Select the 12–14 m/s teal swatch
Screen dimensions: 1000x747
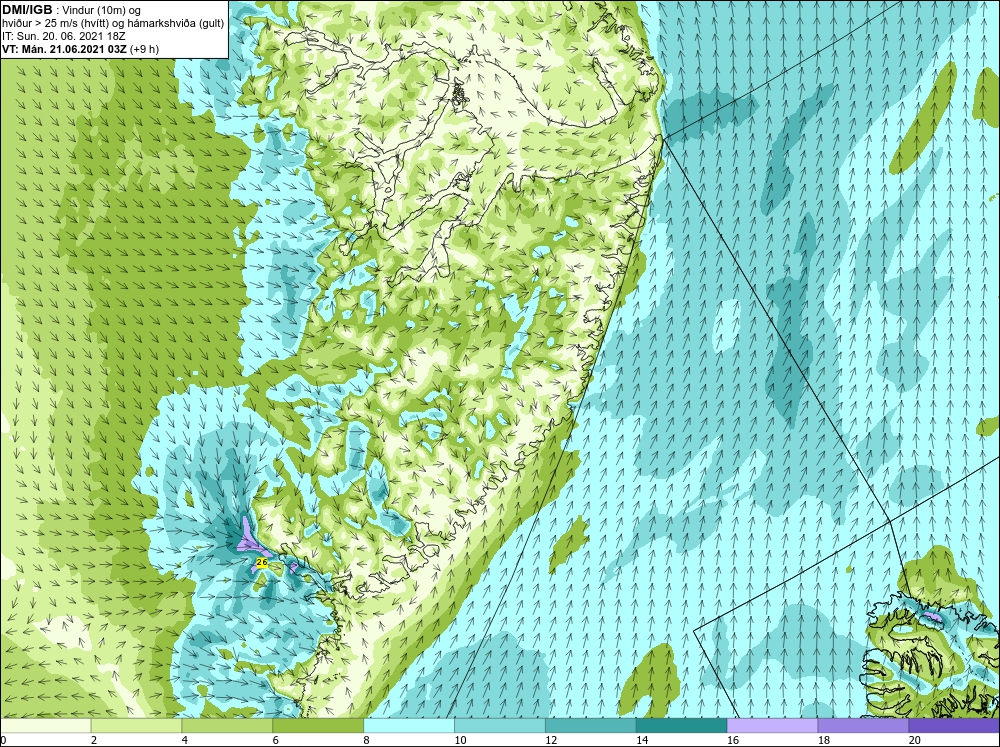coord(591,725)
